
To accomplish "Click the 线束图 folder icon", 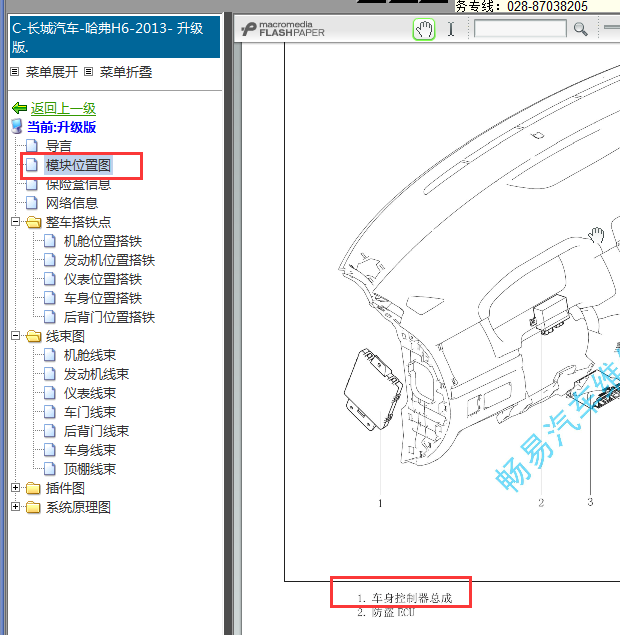I will (x=34, y=336).
